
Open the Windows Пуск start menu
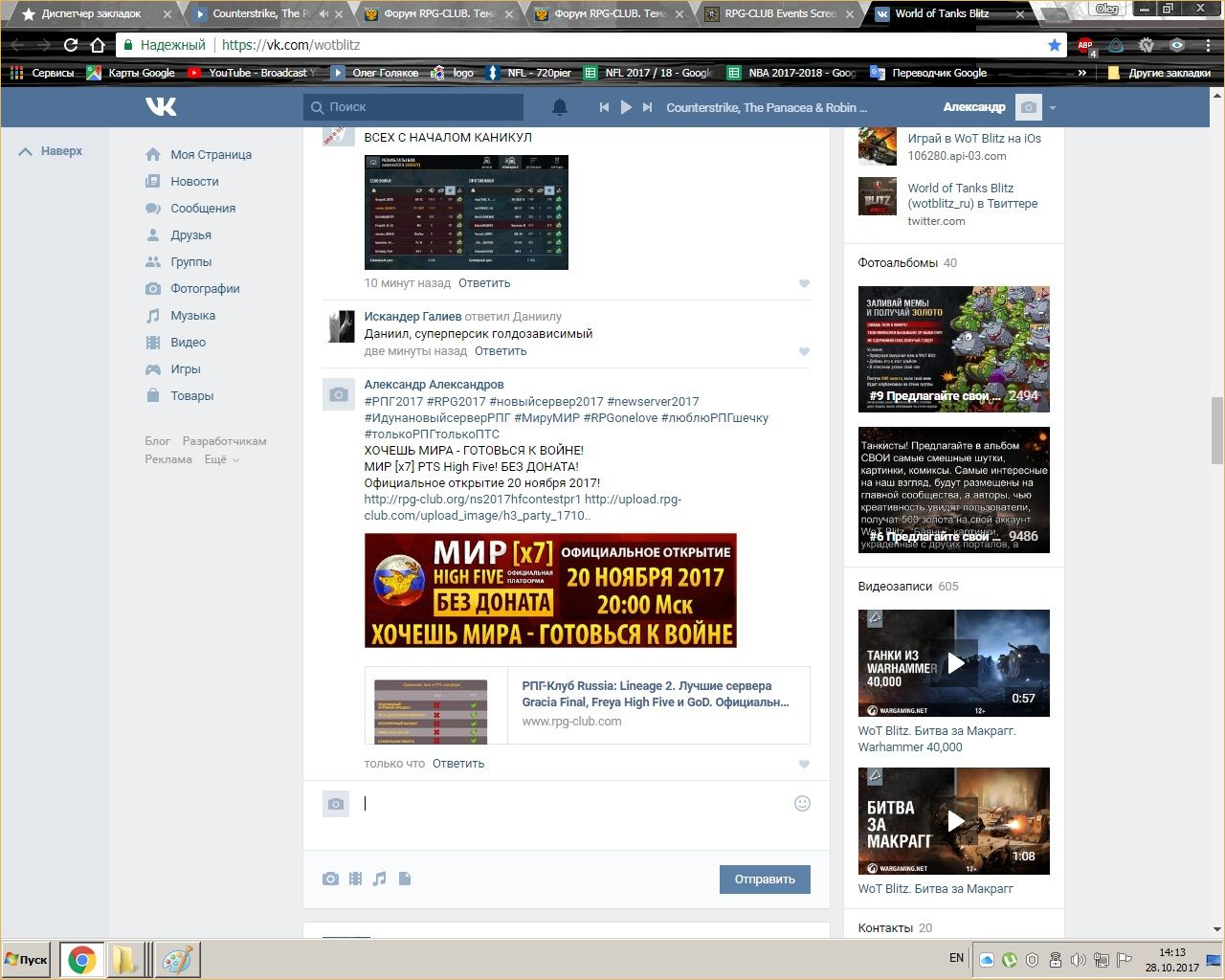click(27, 960)
